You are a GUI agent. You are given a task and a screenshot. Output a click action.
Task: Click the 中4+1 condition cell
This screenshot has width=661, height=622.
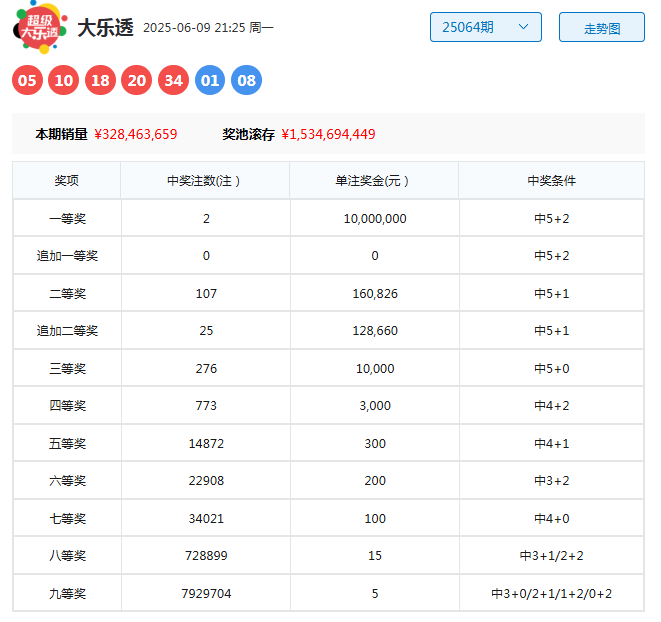[551, 444]
